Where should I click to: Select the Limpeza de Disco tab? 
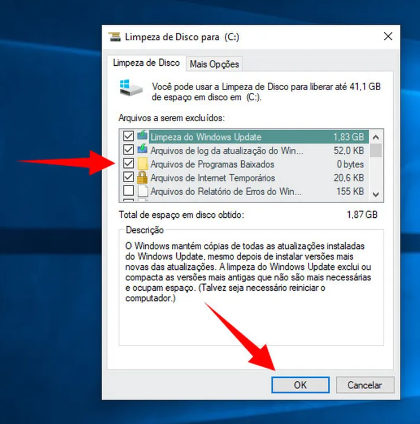146,63
